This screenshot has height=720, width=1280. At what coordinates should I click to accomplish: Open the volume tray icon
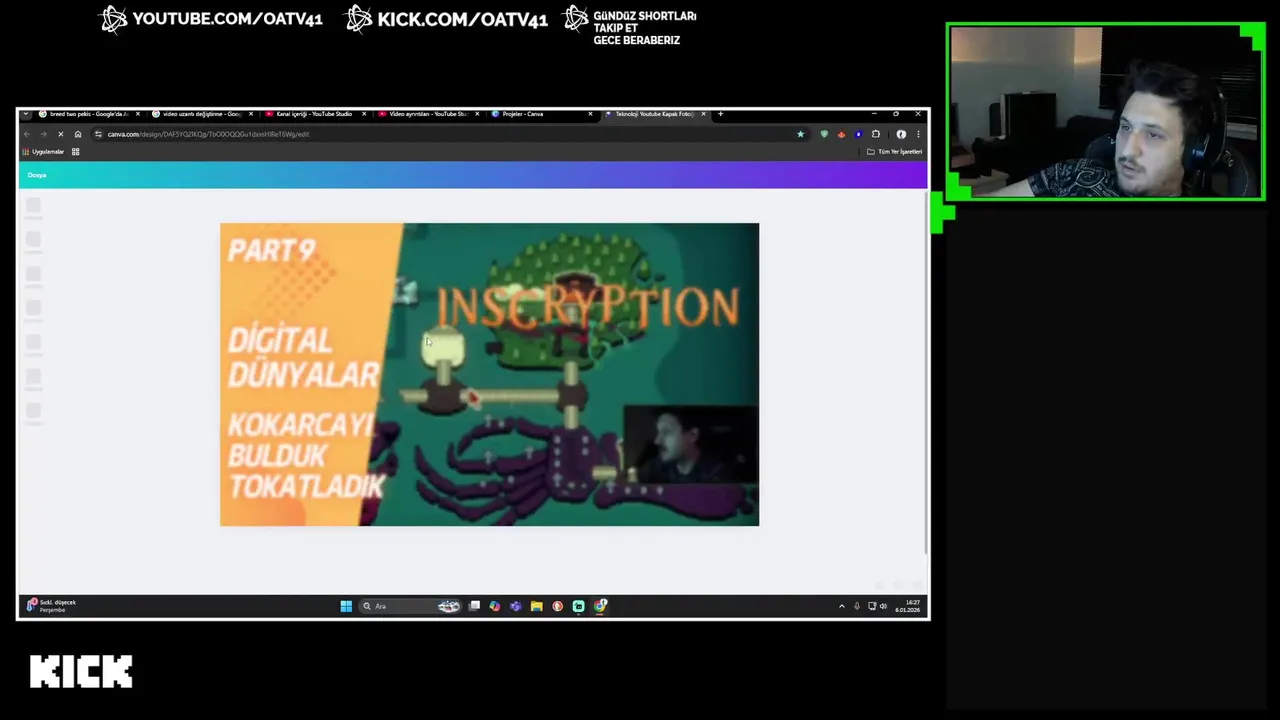point(883,606)
